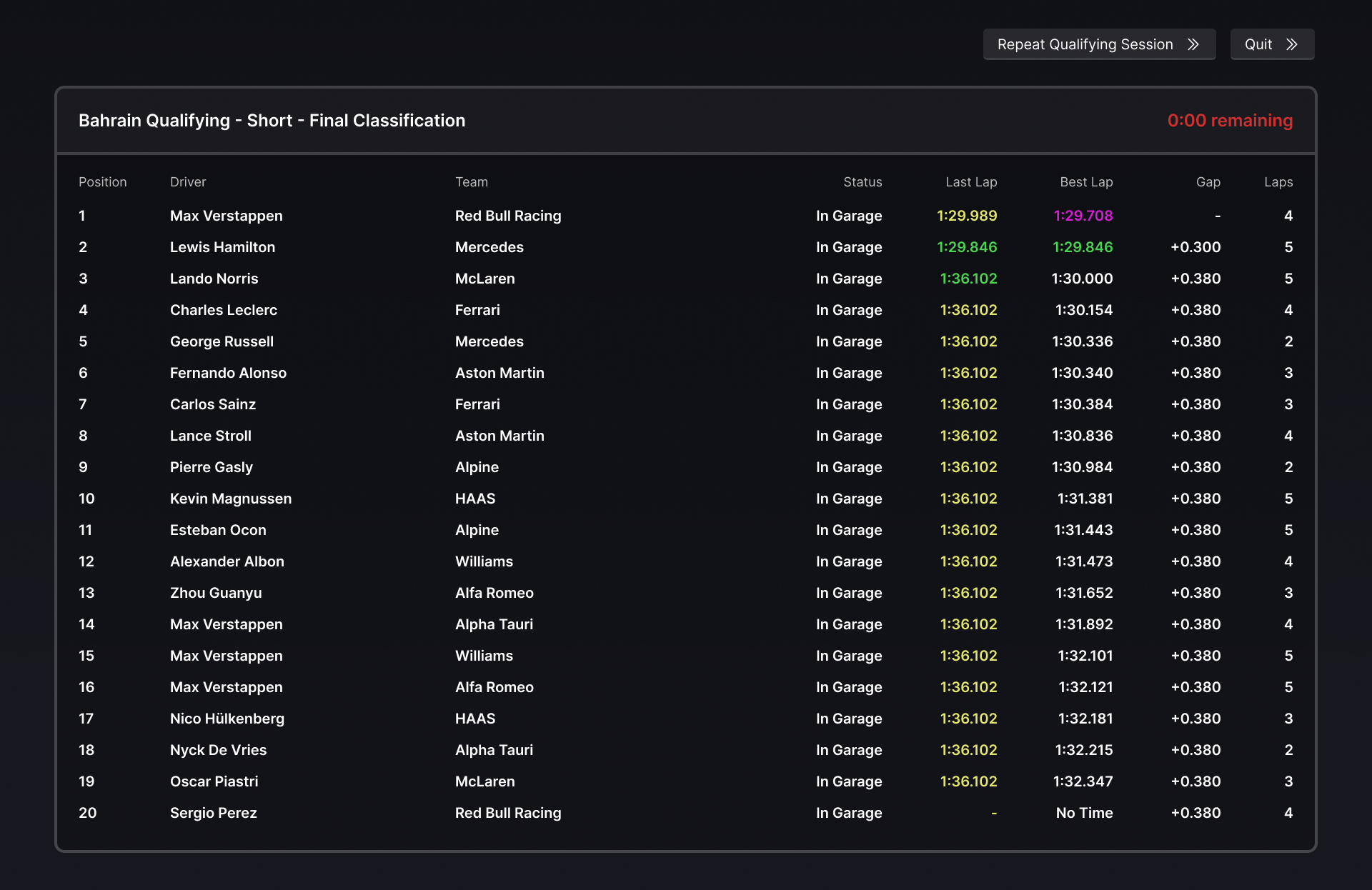Click Hamilton's green last lap 1:29.846
This screenshot has height=890, width=1372.
click(966, 247)
